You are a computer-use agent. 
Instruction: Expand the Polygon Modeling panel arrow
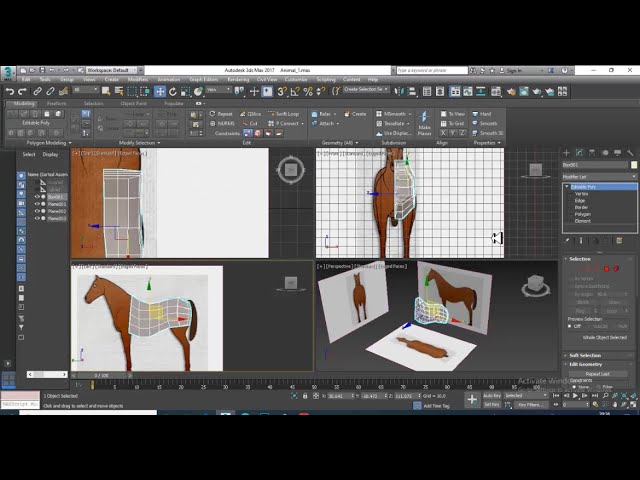[x=70, y=143]
